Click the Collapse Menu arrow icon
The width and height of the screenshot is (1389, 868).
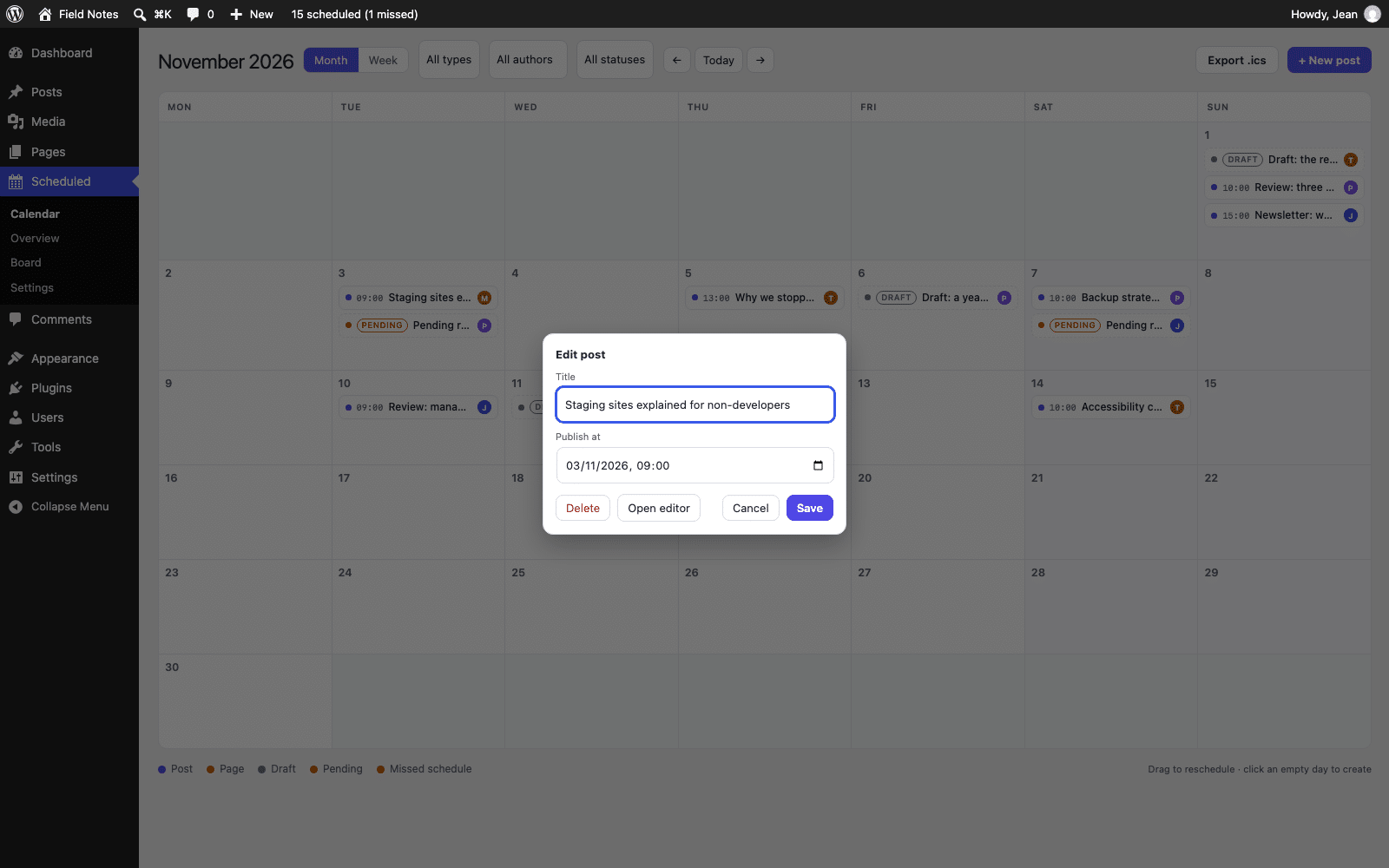tap(16, 507)
